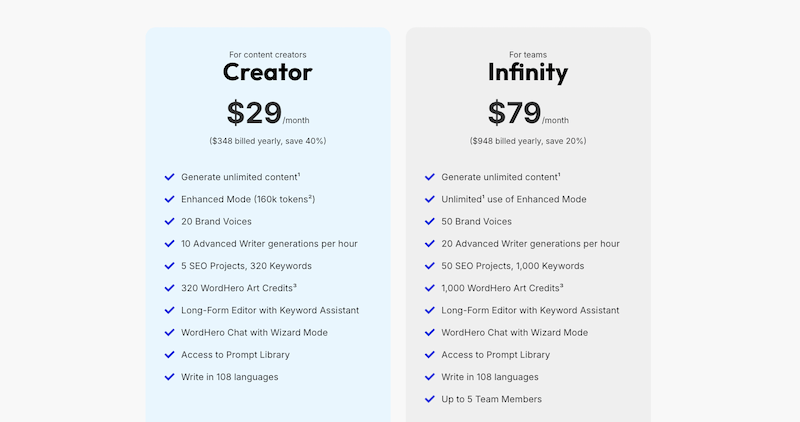Viewport: 800px width, 422px height.
Task: Click the checkmark next to Unlimited use of Enhanced Mode
Action: 430,199
